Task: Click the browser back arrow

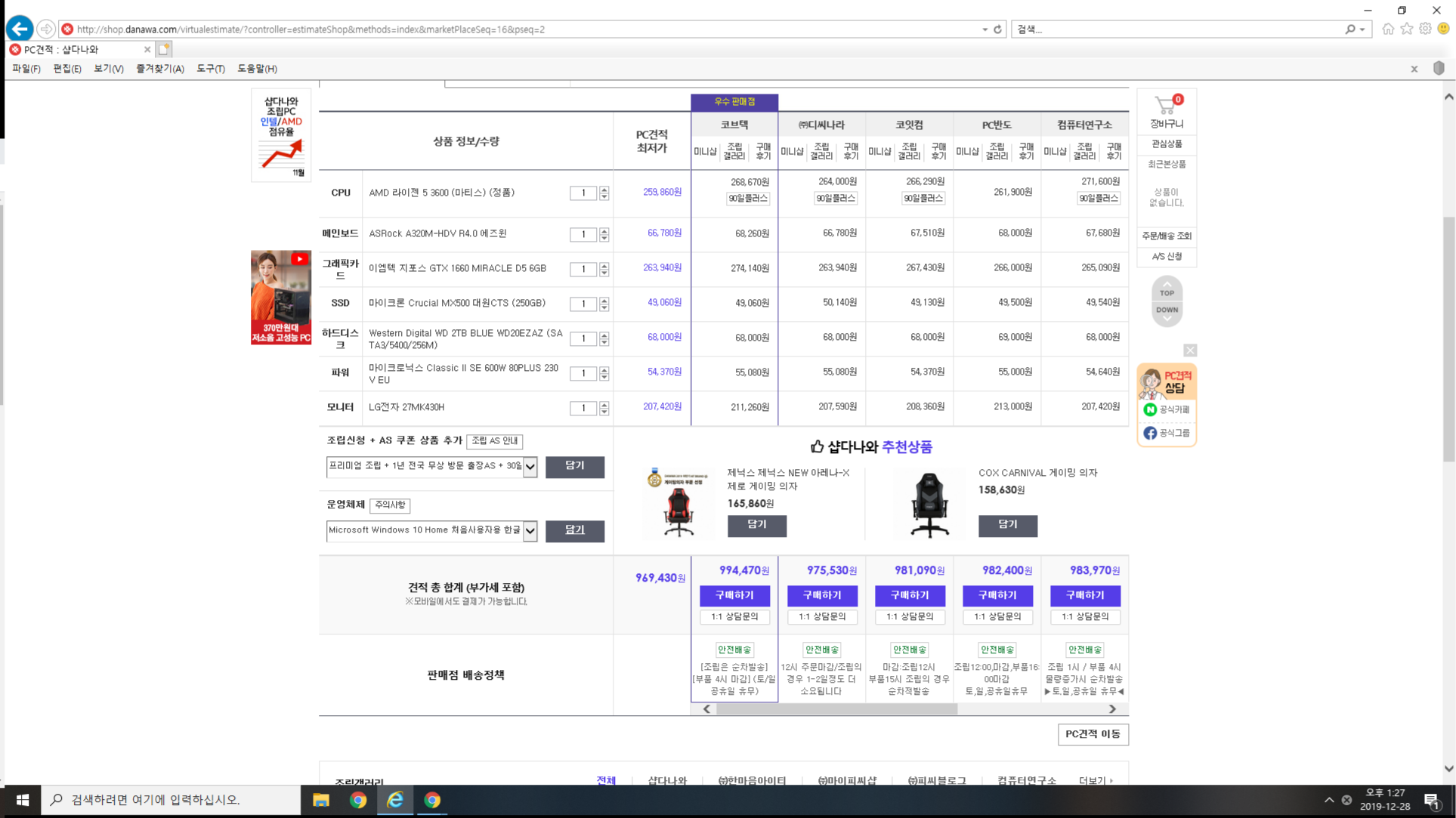Action: pyautogui.click(x=20, y=29)
